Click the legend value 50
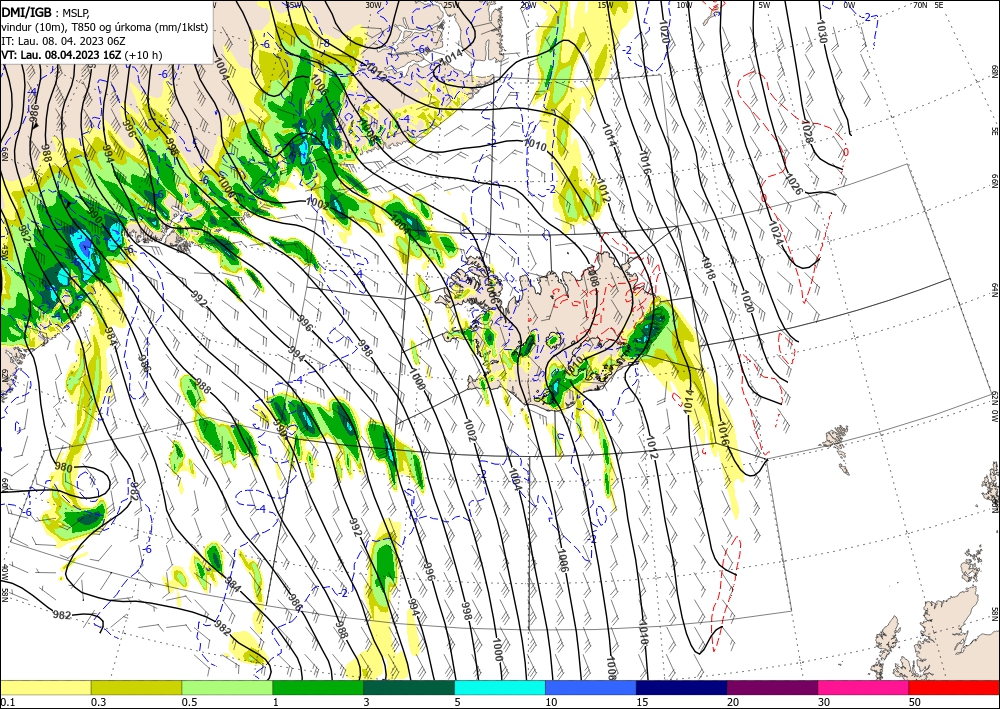The height and width of the screenshot is (709, 1000). 915,702
